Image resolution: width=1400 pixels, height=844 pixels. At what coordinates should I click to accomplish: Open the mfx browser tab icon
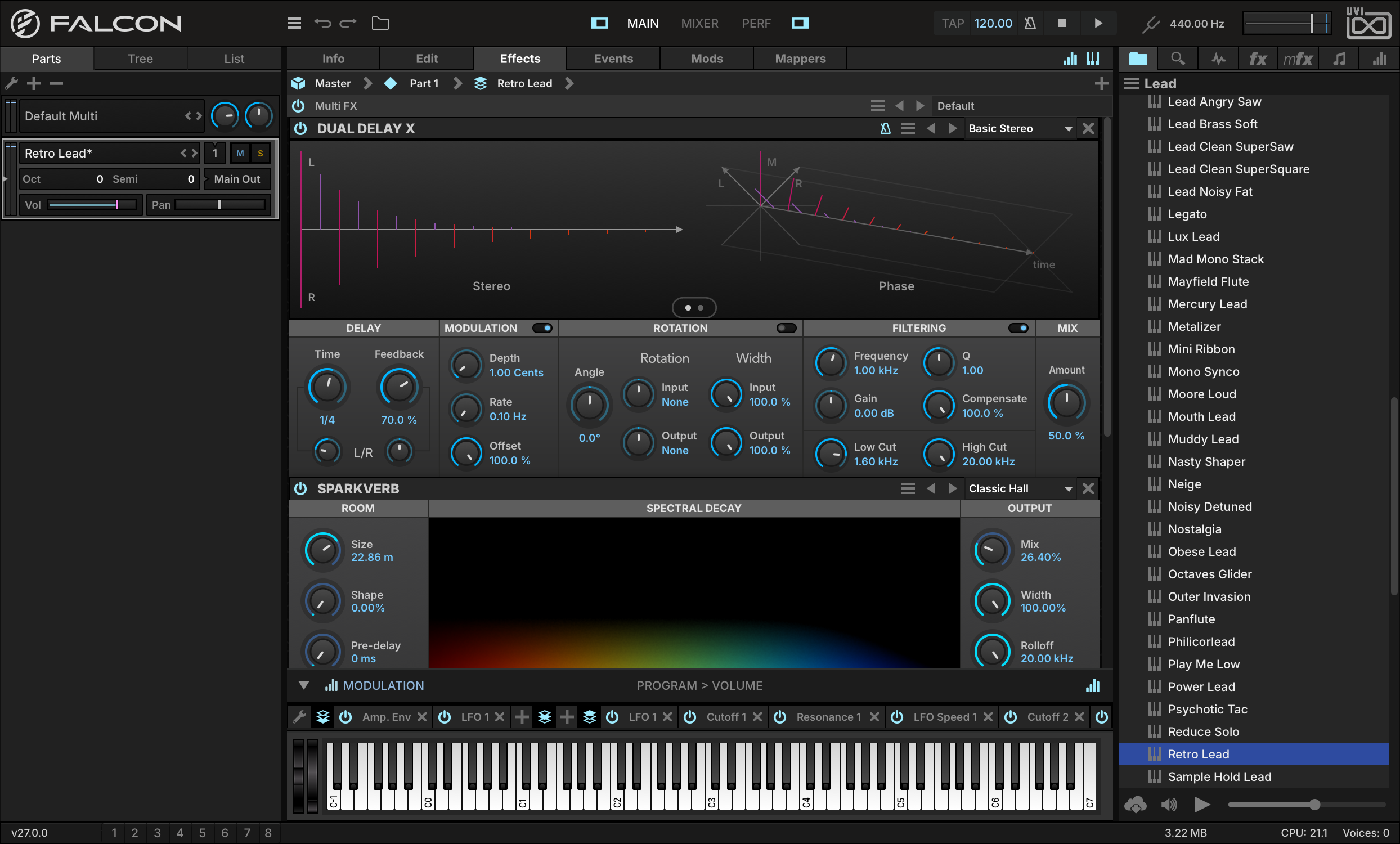(1298, 59)
